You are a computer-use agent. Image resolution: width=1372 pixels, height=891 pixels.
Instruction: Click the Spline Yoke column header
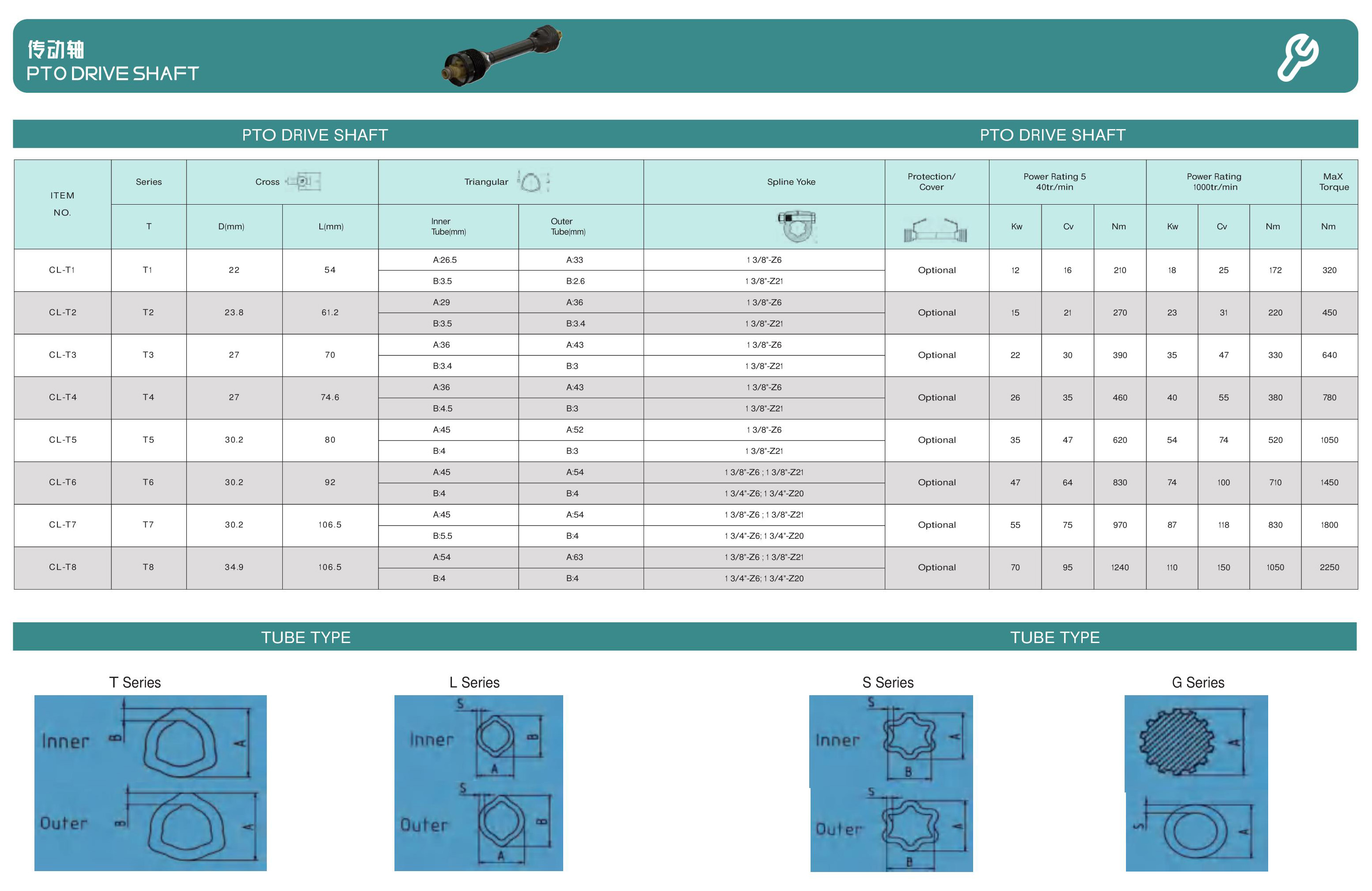[791, 182]
